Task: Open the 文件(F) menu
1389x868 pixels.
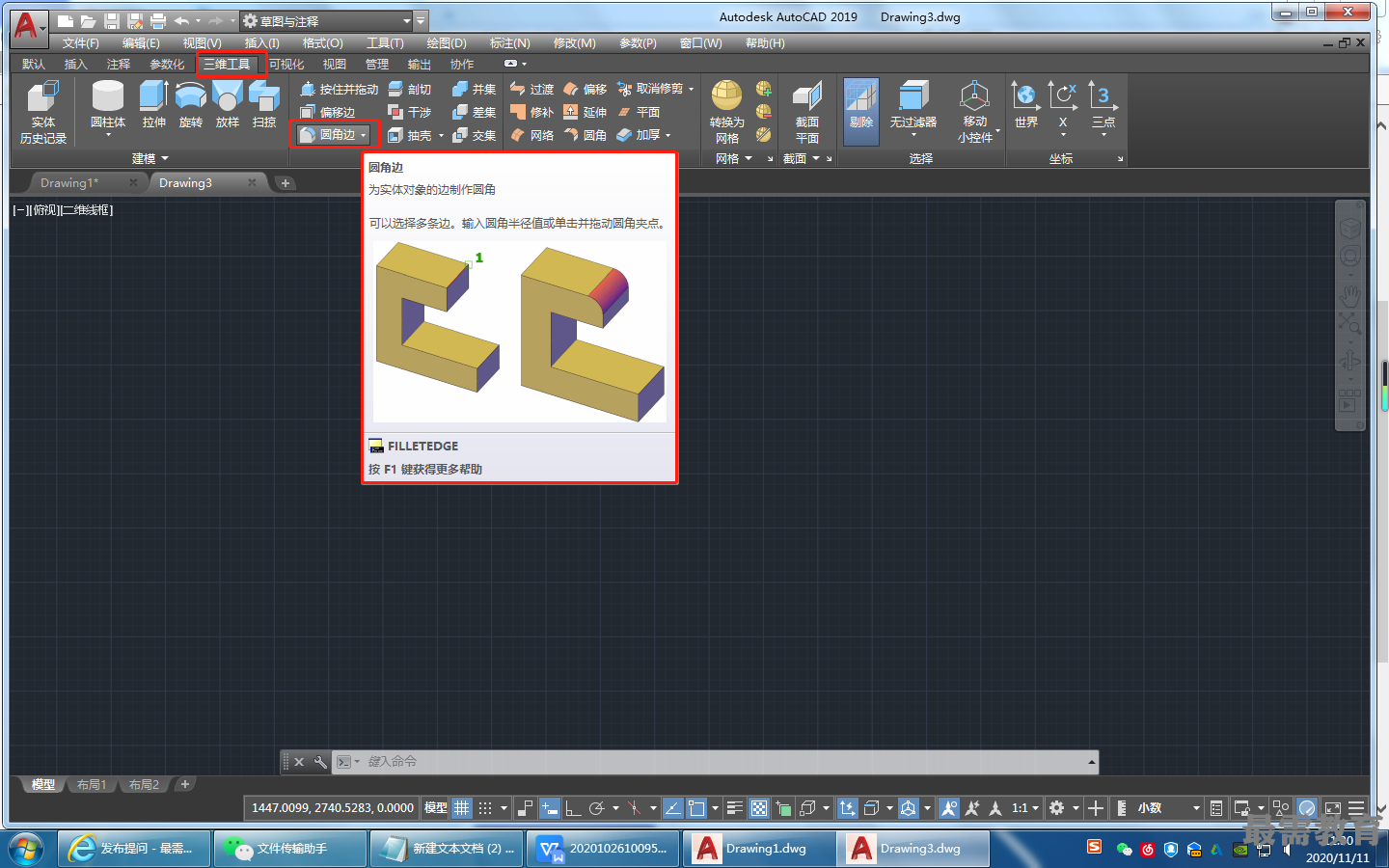Action: click(81, 43)
